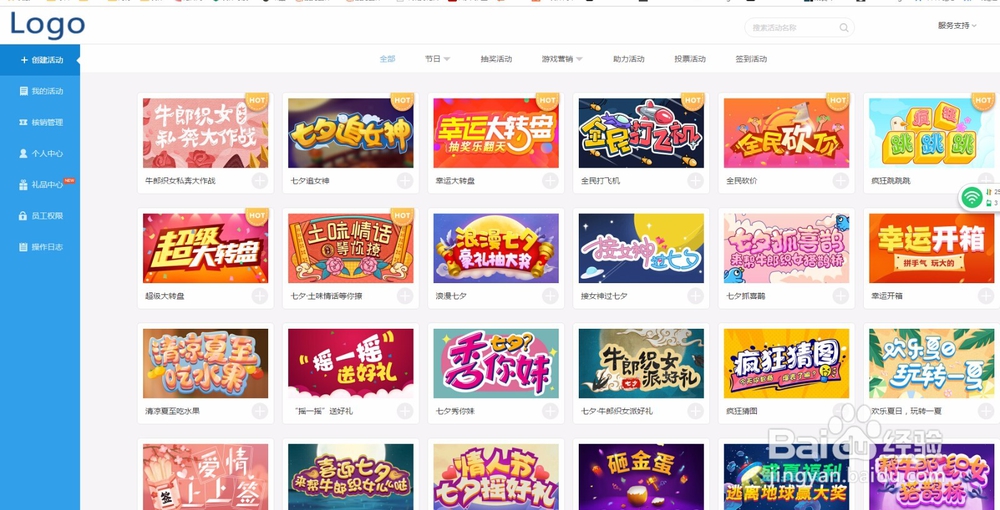
Task: Click the title text 接女神过七夕
Action: (x=604, y=296)
